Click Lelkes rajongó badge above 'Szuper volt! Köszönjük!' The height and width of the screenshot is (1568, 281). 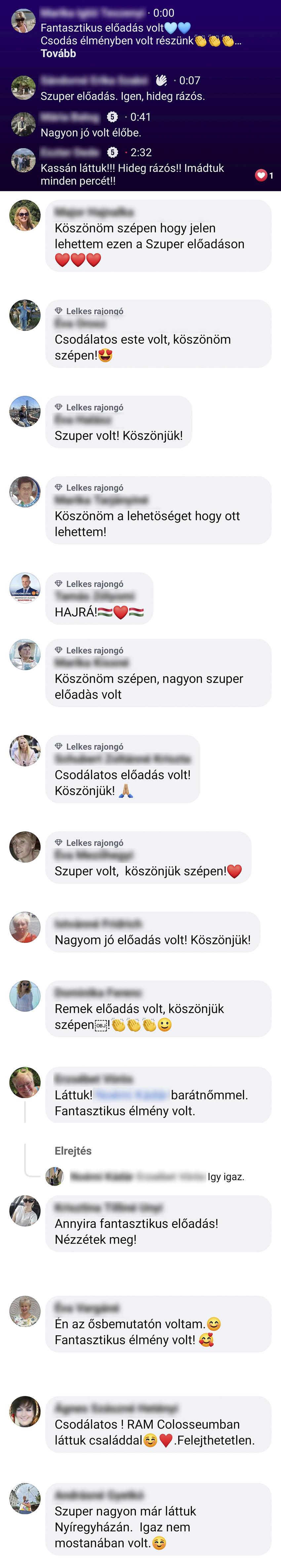pyautogui.click(x=89, y=407)
